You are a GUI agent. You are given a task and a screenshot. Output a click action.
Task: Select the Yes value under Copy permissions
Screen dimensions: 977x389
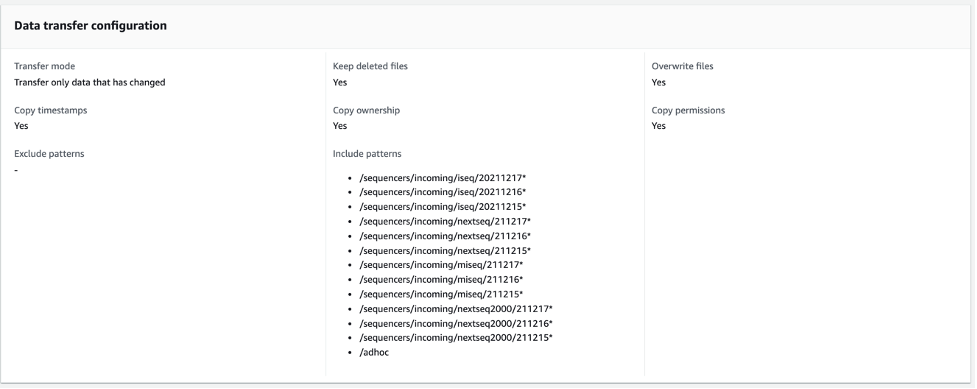point(659,126)
